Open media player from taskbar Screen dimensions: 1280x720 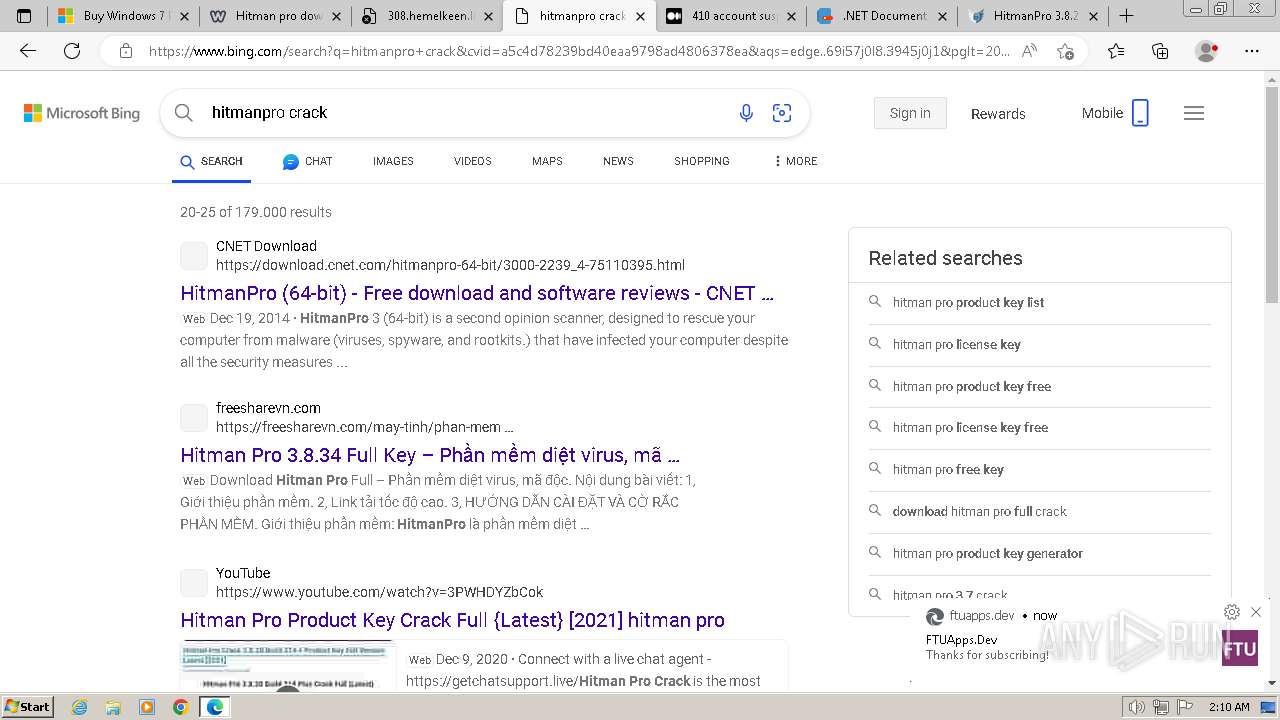[x=147, y=707]
